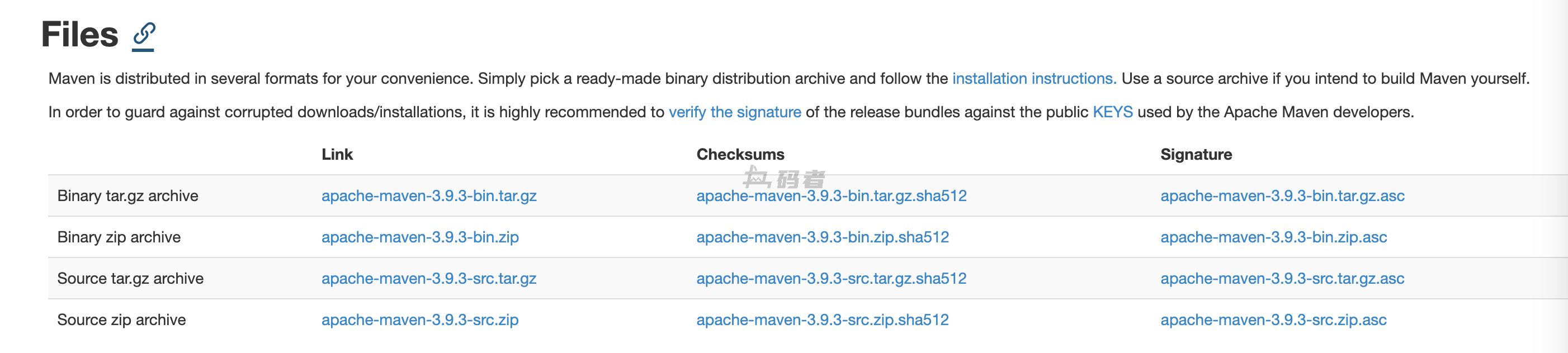Download apache-maven-3.9.3-src.tar.gz
The width and height of the screenshot is (1568, 353).
click(428, 278)
